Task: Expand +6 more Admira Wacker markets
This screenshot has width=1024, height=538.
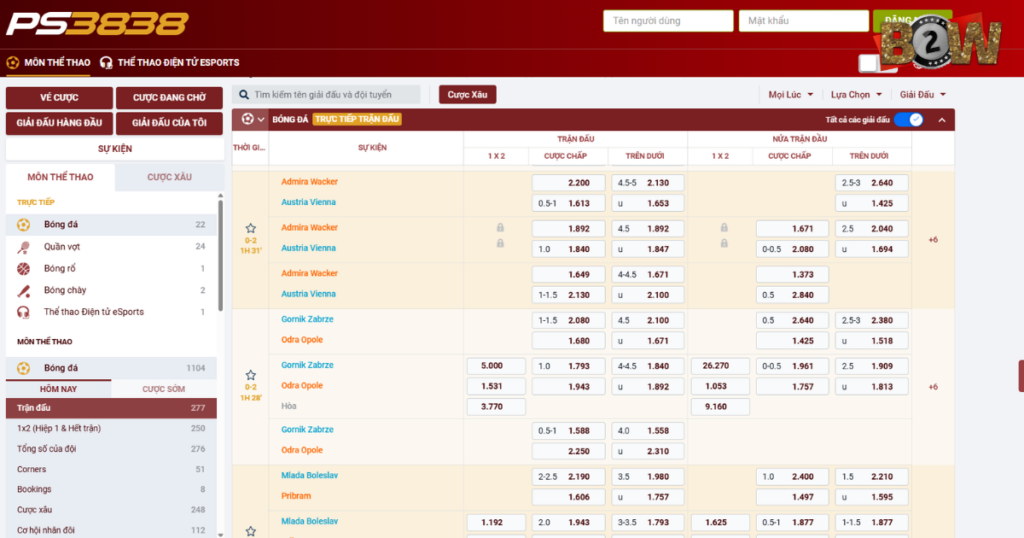Action: pos(933,240)
